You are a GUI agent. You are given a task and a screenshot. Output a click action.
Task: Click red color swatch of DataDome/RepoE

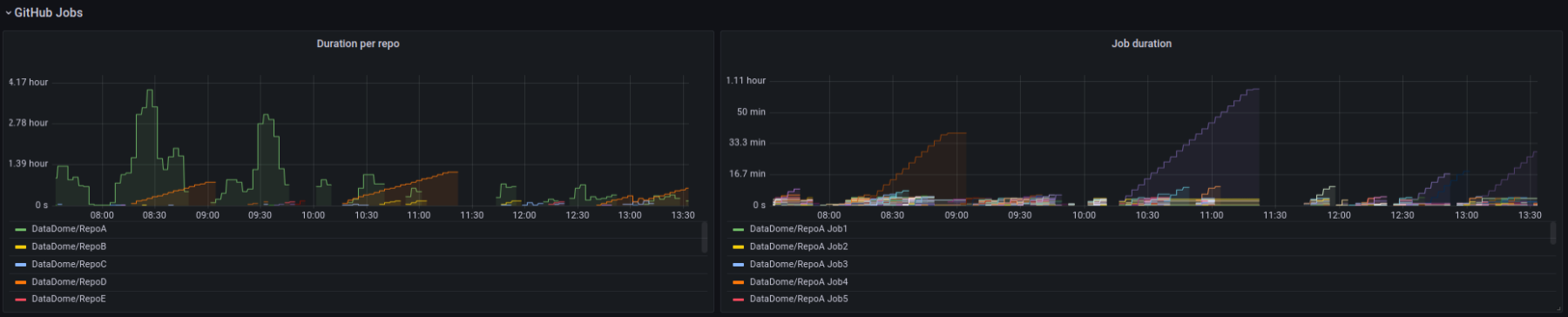pyautogui.click(x=21, y=300)
